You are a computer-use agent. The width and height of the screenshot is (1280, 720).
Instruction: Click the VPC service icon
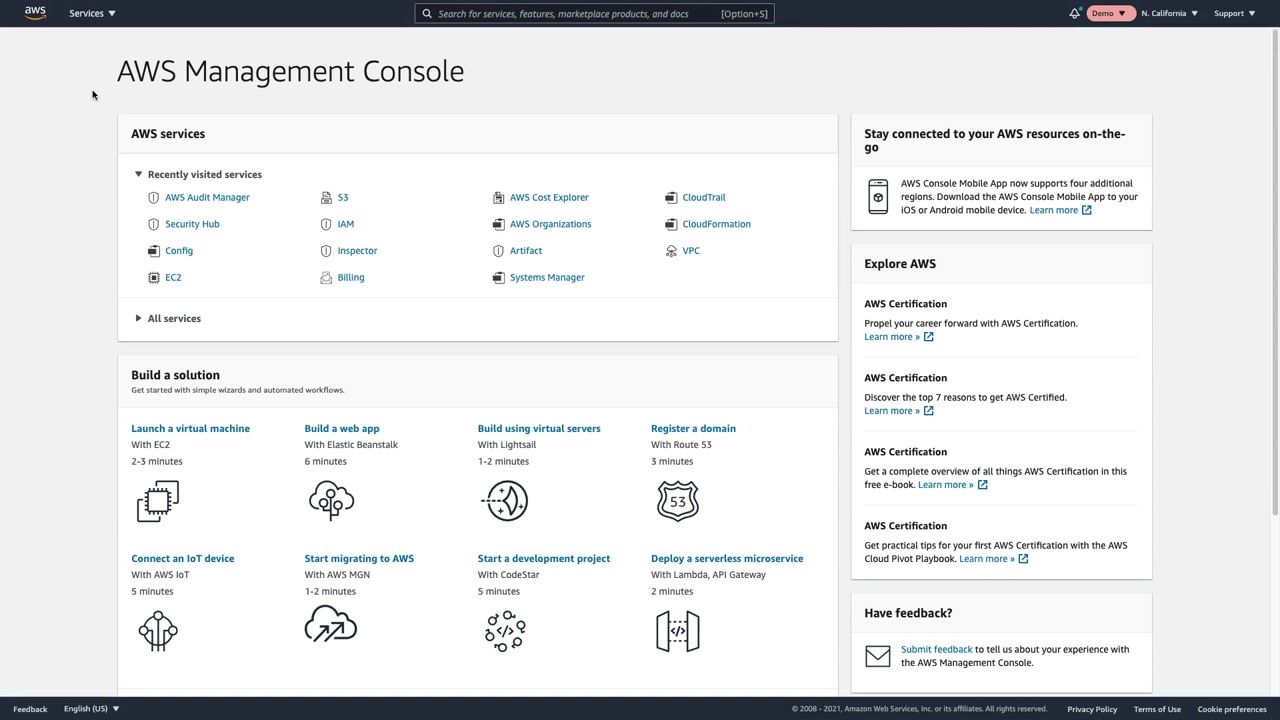671,251
